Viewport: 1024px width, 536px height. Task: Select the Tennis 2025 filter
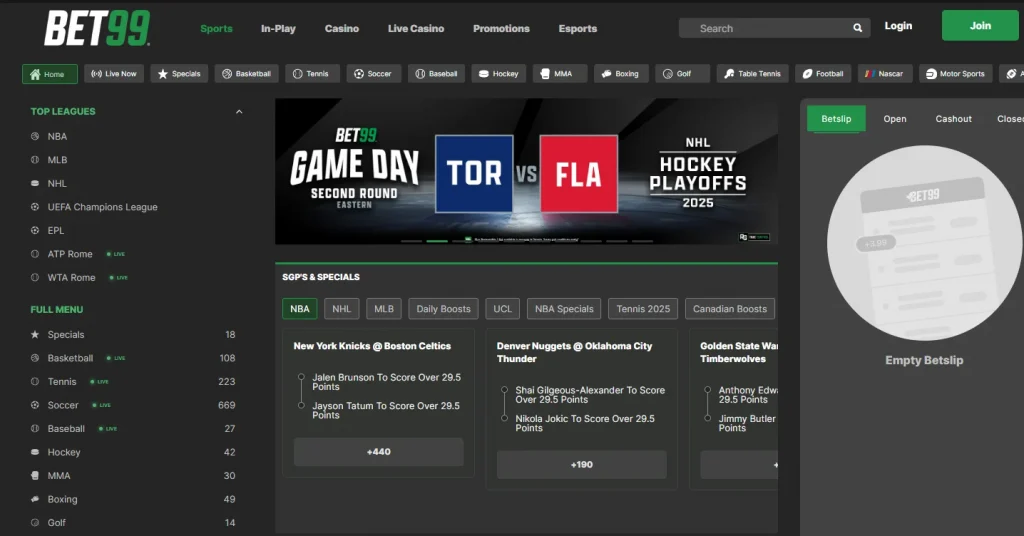pyautogui.click(x=643, y=309)
